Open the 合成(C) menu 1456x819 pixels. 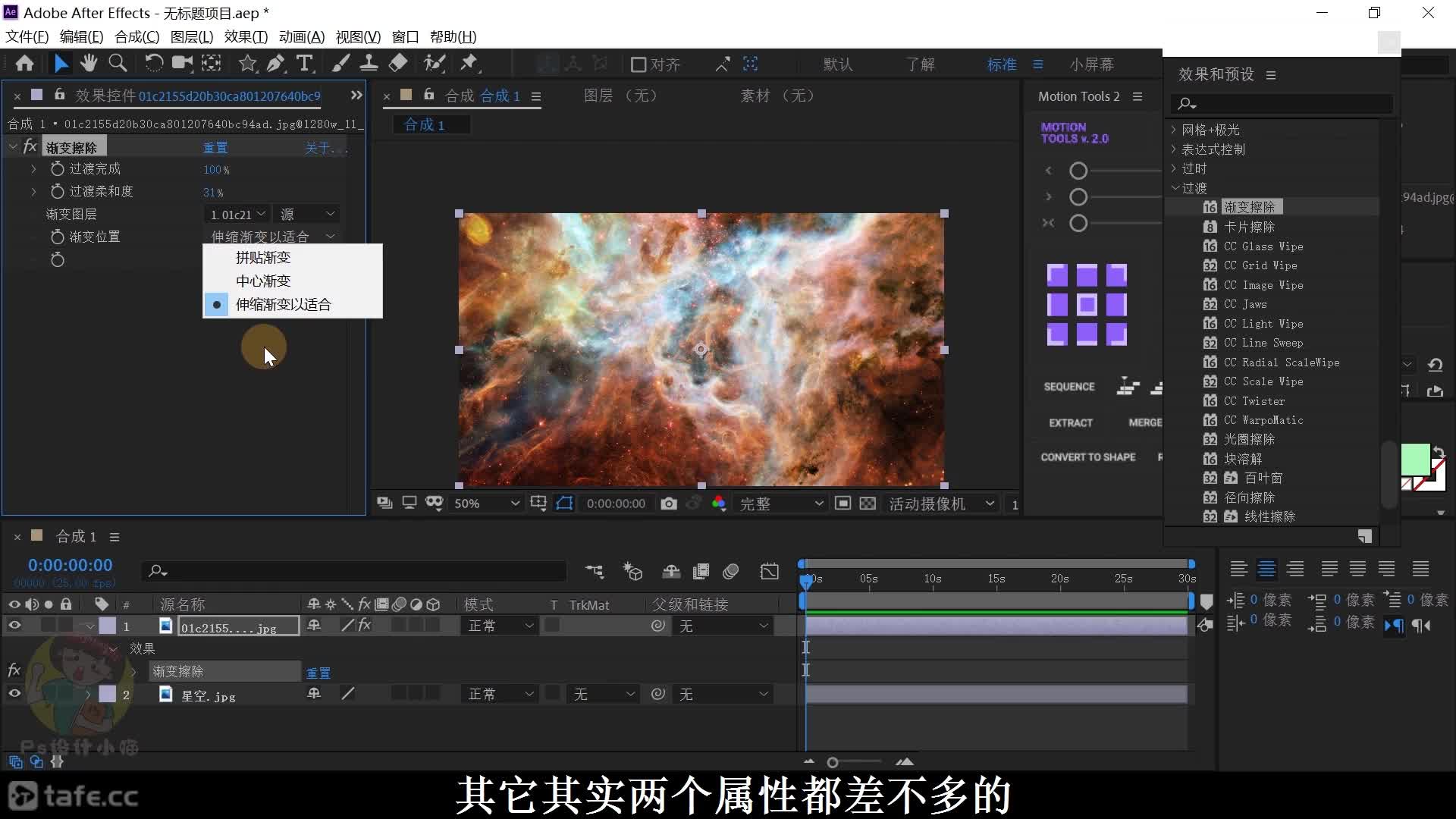tap(136, 36)
